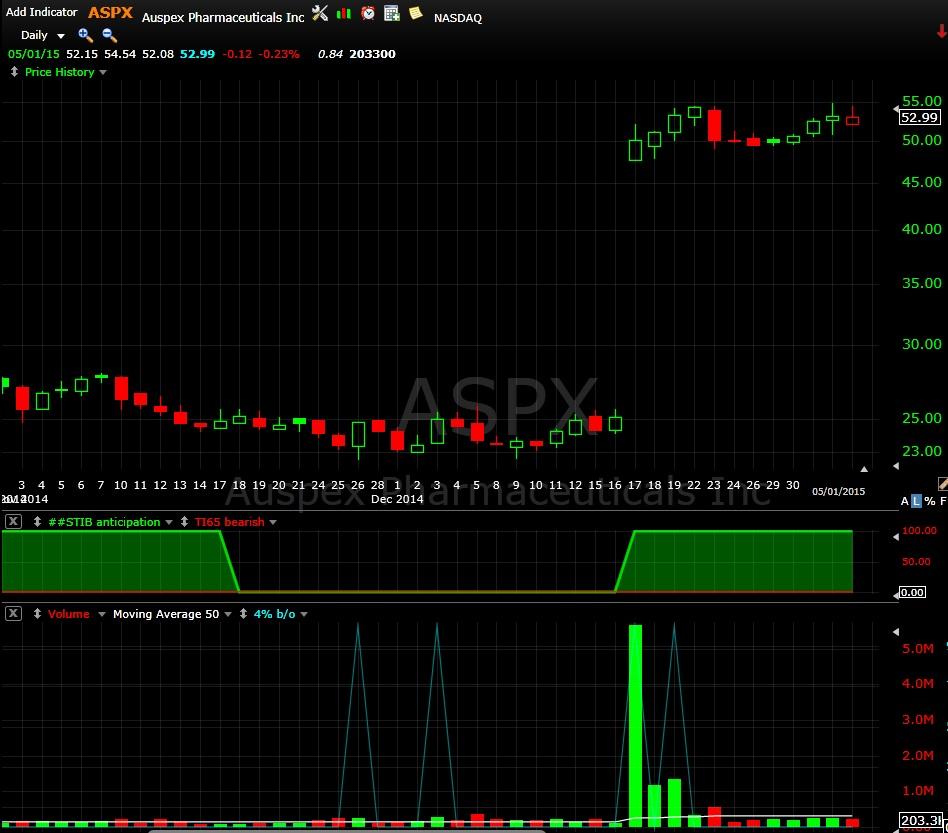Click the 05/01/15 date in the data readout
The image size is (948, 833).
tap(34, 54)
